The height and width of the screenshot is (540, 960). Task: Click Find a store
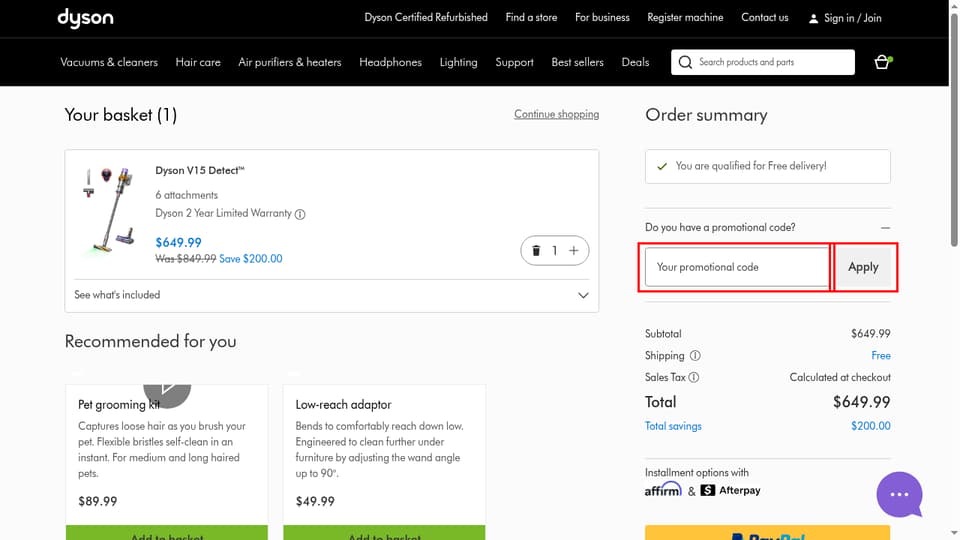point(531,18)
